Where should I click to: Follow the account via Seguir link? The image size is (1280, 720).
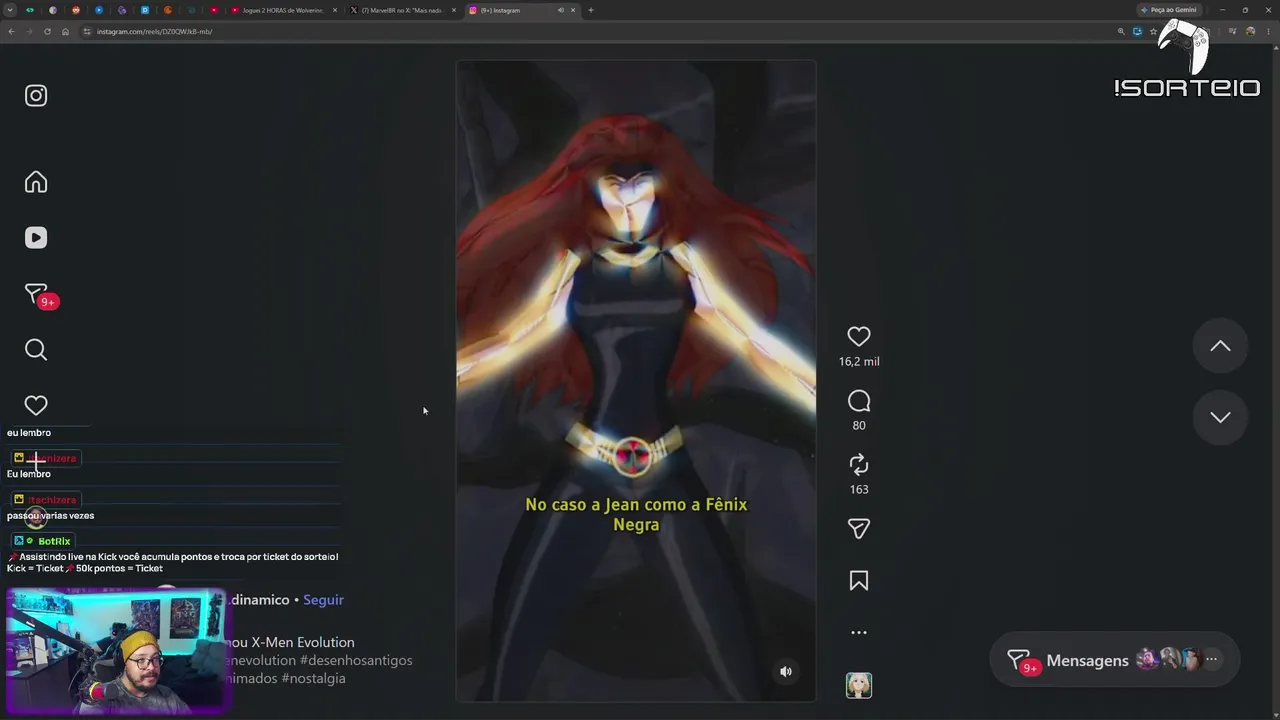tap(323, 600)
